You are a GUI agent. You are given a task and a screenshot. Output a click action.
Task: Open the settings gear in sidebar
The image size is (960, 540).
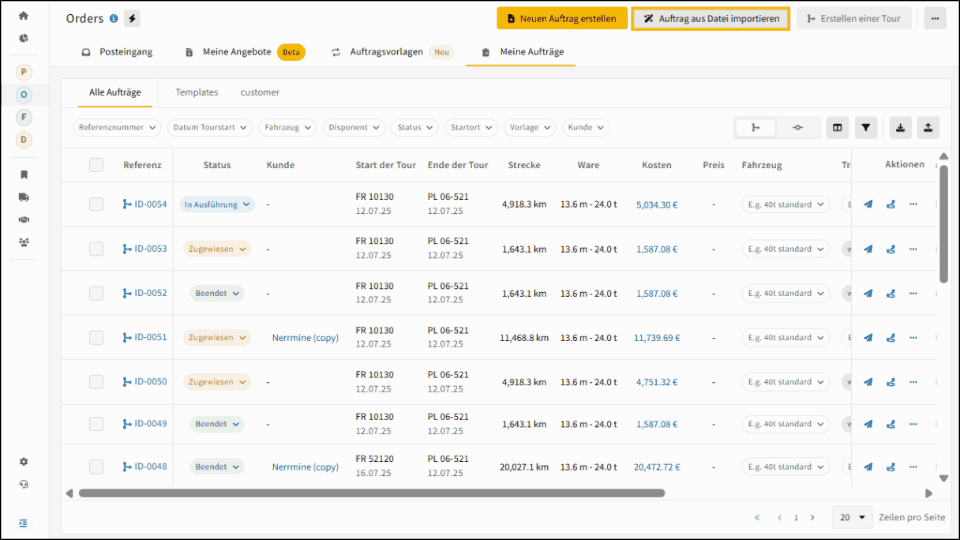tap(23, 462)
